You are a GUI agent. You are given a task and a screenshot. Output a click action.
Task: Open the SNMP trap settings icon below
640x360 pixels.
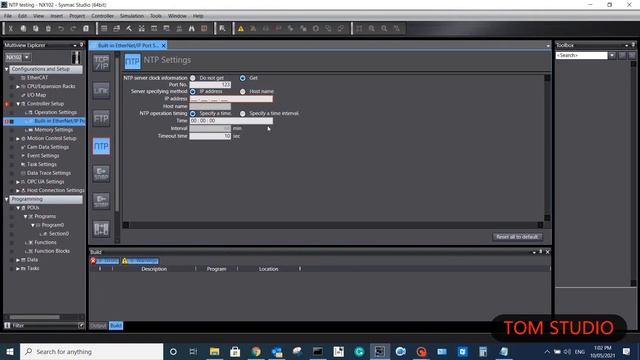point(101,201)
